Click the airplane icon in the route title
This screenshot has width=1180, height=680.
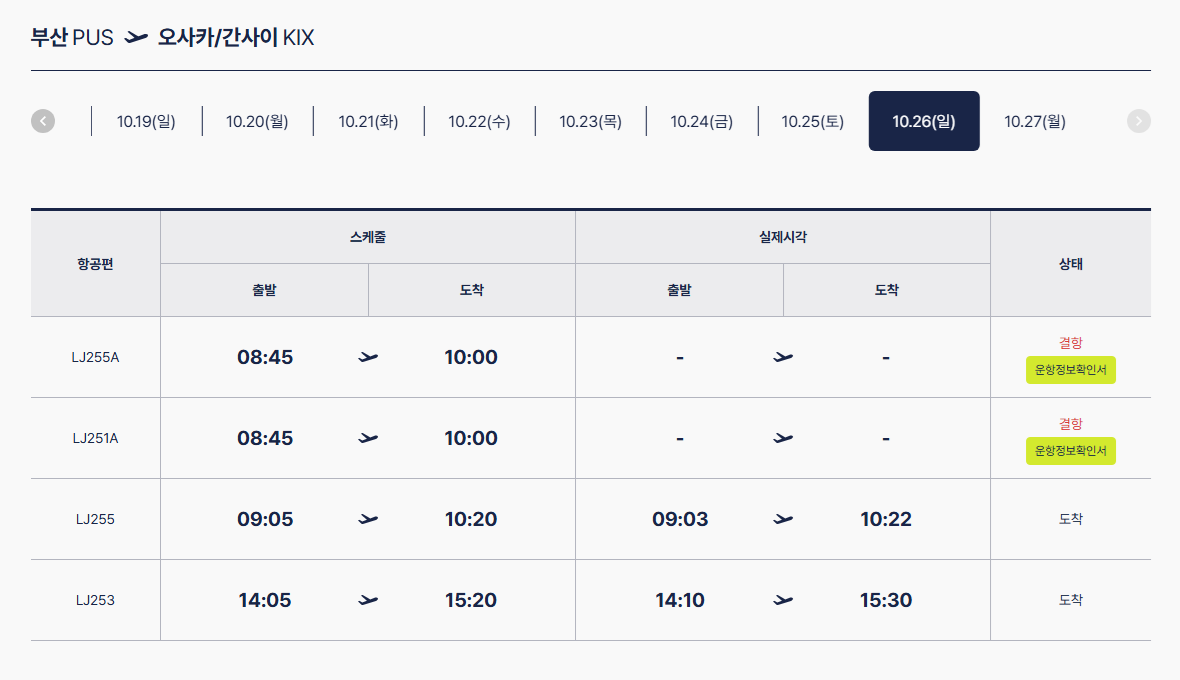coord(136,38)
